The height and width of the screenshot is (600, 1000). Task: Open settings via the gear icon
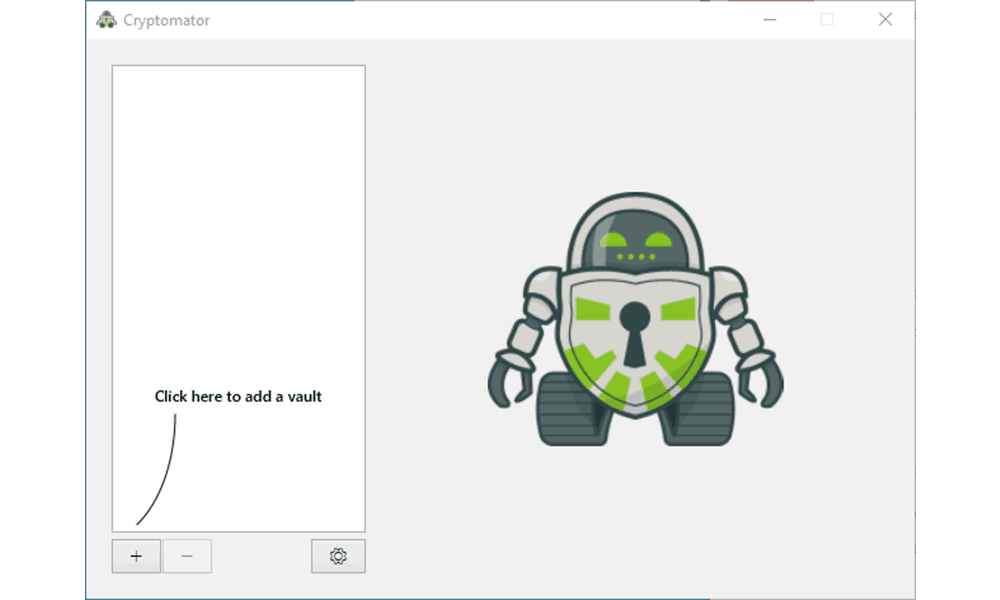[338, 556]
